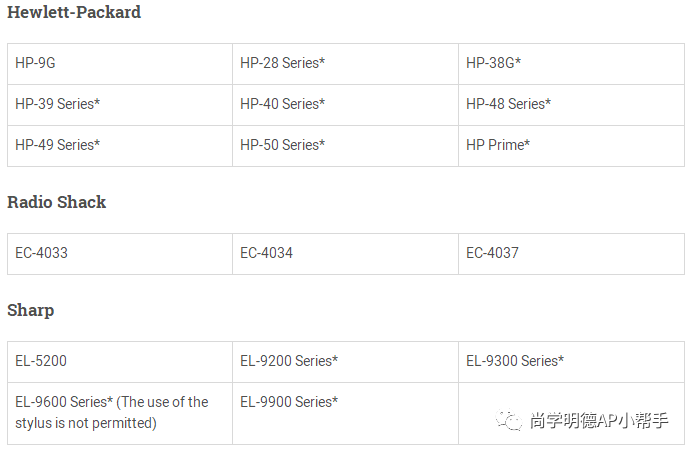
Task: Click the WeChat logo icon in watermark
Action: pyautogui.click(x=509, y=419)
